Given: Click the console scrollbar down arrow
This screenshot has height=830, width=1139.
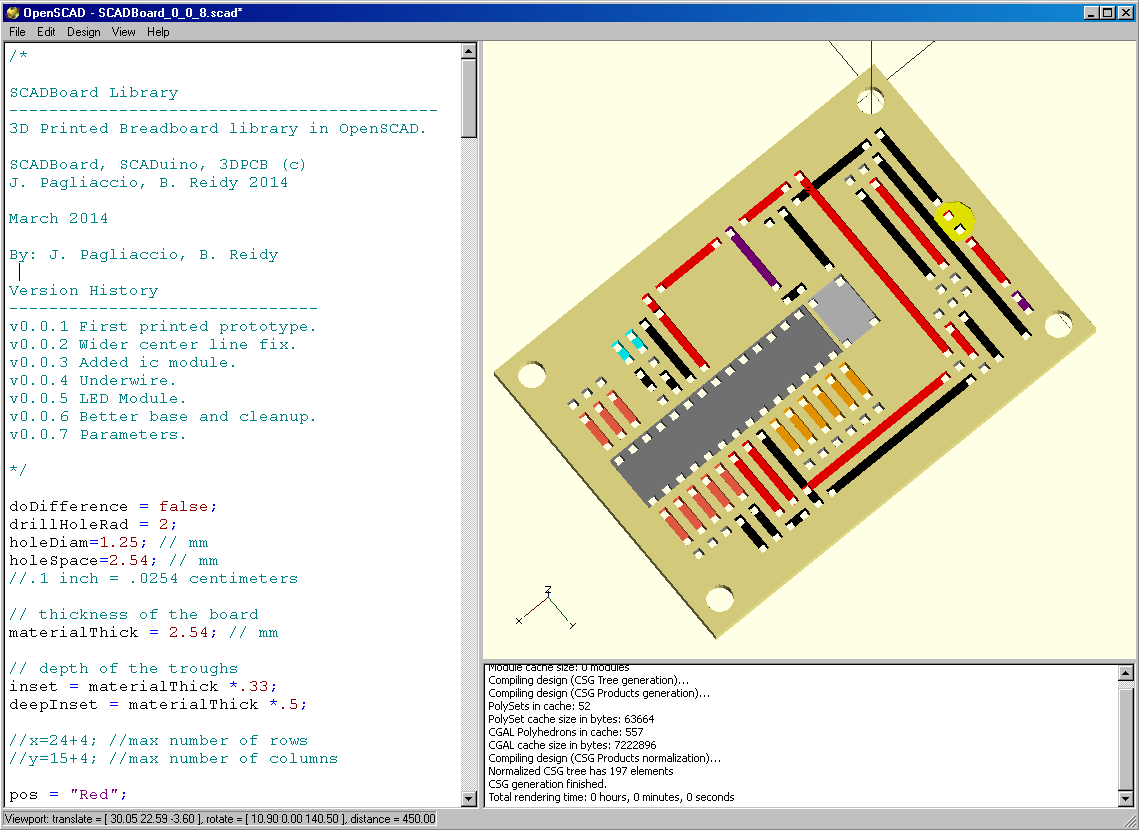Looking at the screenshot, I should click(x=1126, y=798).
